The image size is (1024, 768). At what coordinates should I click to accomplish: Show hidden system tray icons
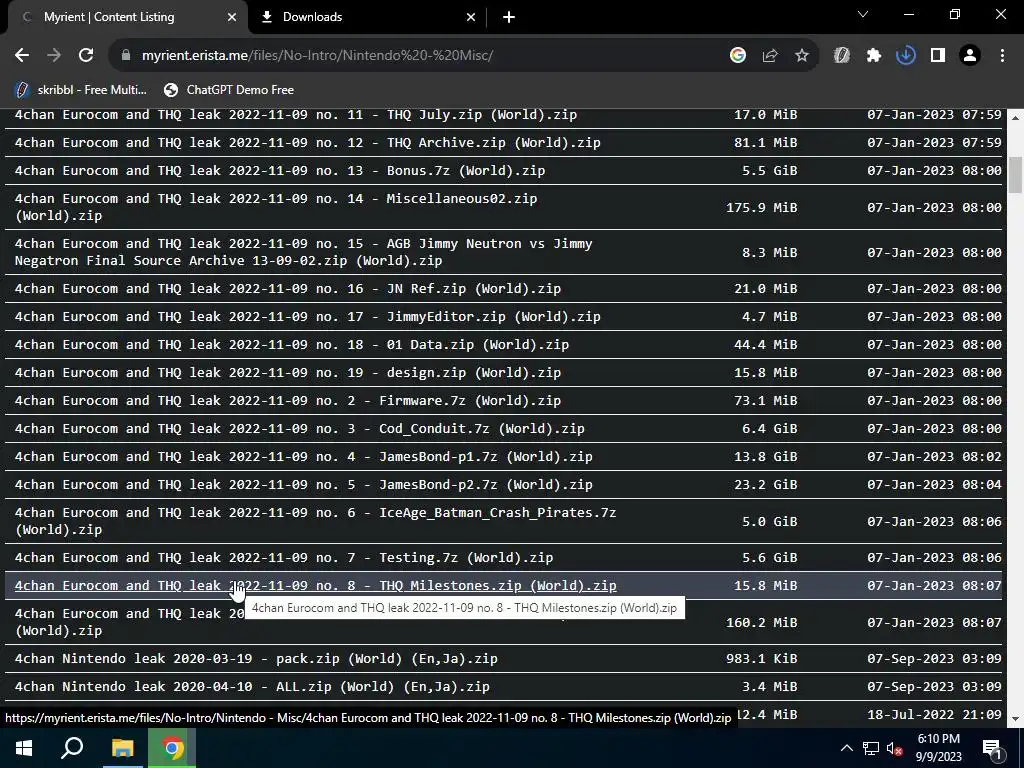tap(846, 748)
